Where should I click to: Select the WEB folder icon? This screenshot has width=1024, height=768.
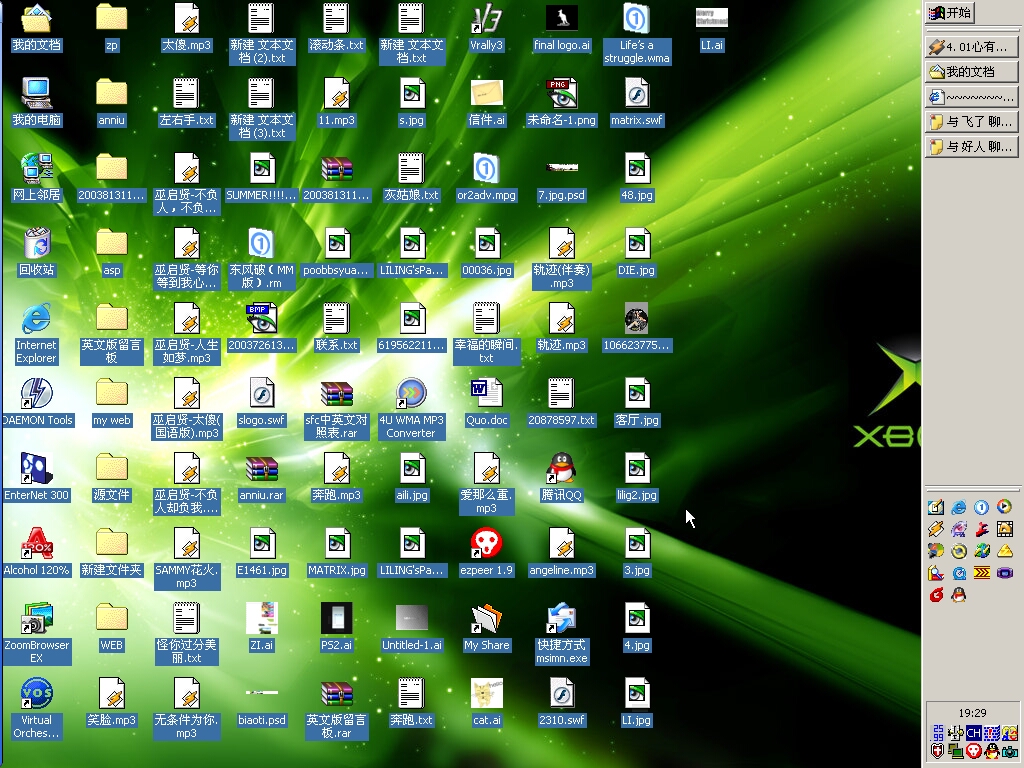click(112, 628)
